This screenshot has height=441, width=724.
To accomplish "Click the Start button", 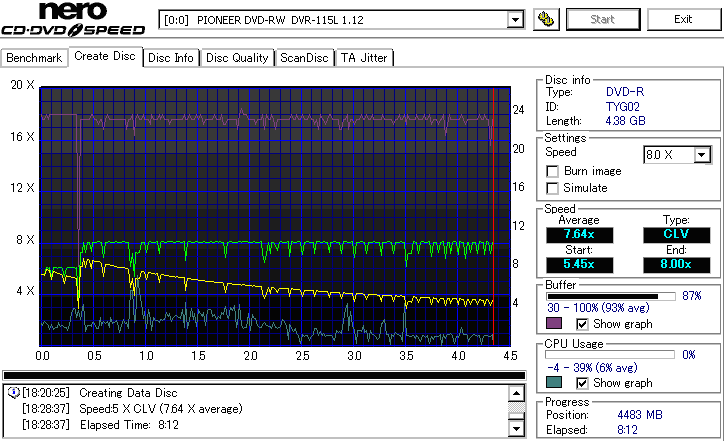I will pyautogui.click(x=603, y=19).
